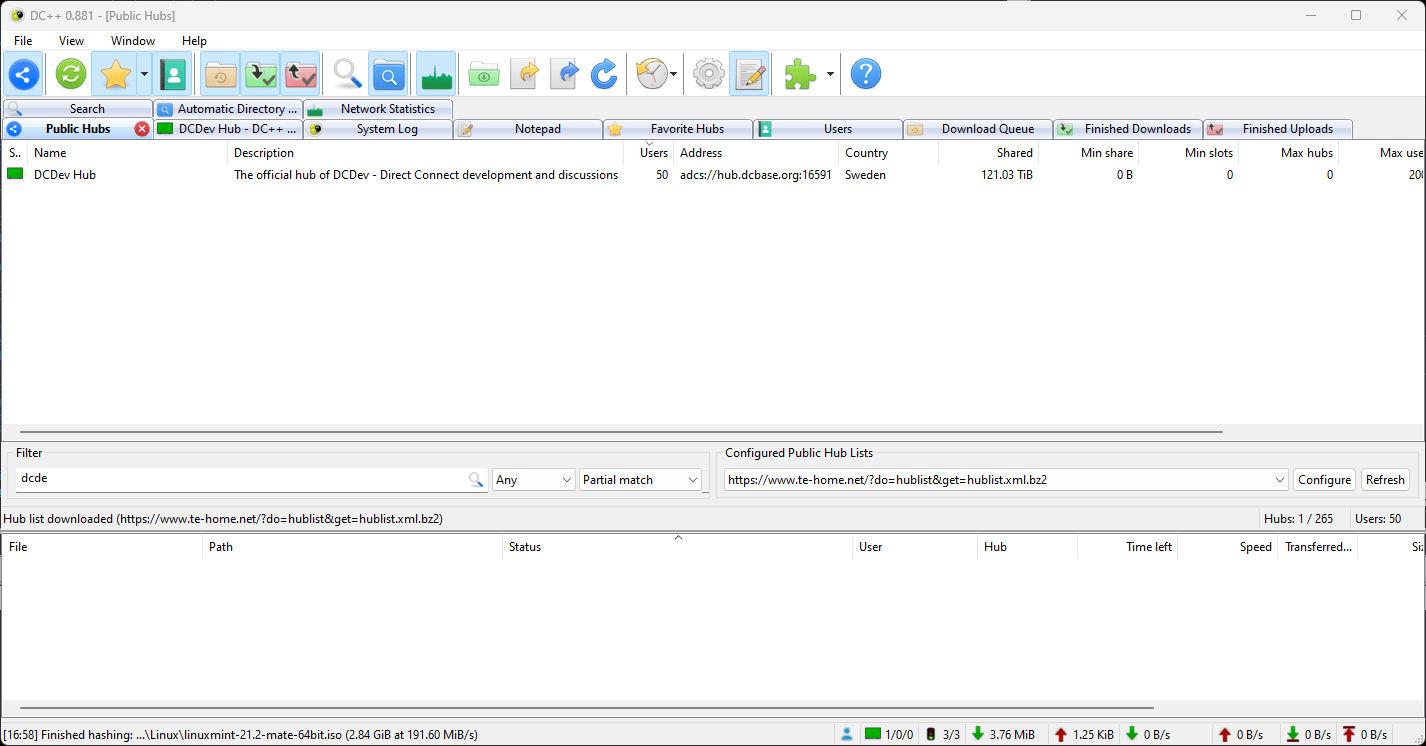Click traffic light slots 3/3 status entry
Viewport: 1426px width, 746px height.
point(942,734)
